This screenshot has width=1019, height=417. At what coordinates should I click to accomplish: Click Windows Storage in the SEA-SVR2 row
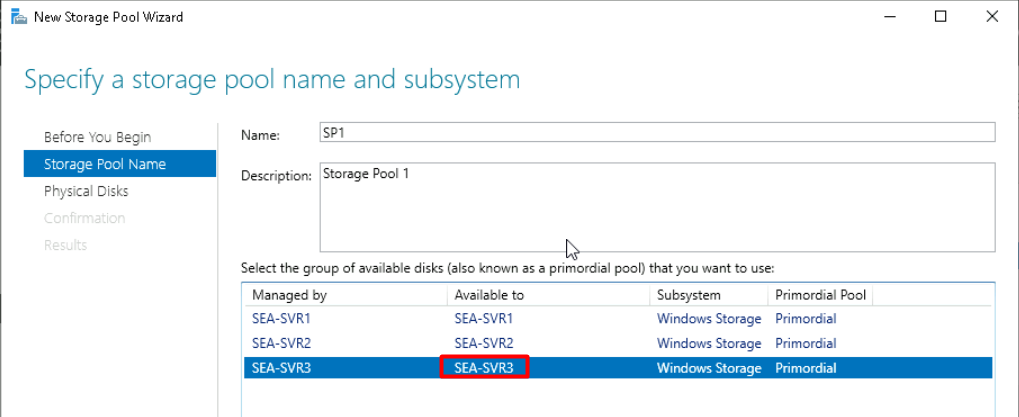[x=709, y=343]
